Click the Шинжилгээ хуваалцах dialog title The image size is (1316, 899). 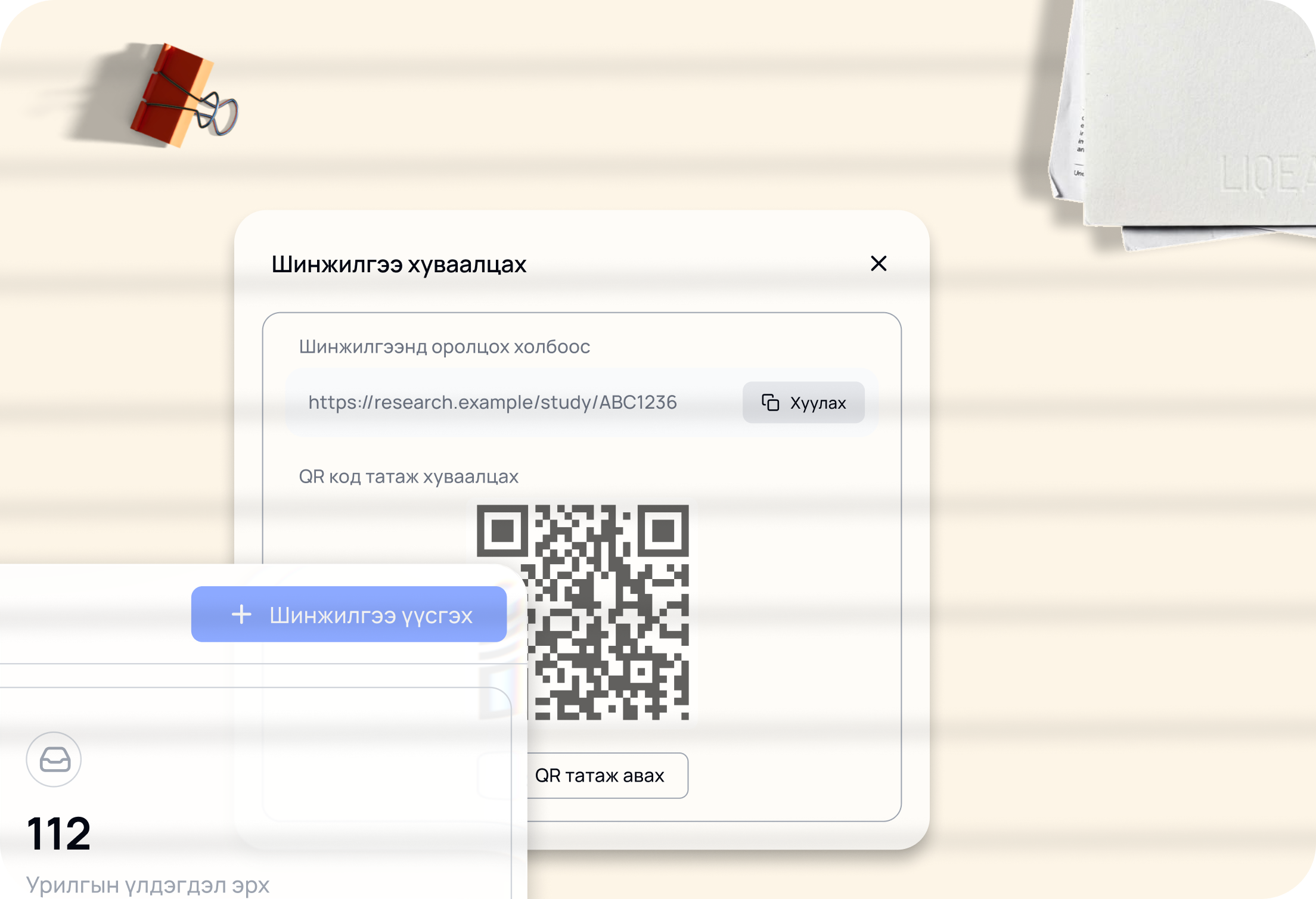[399, 264]
